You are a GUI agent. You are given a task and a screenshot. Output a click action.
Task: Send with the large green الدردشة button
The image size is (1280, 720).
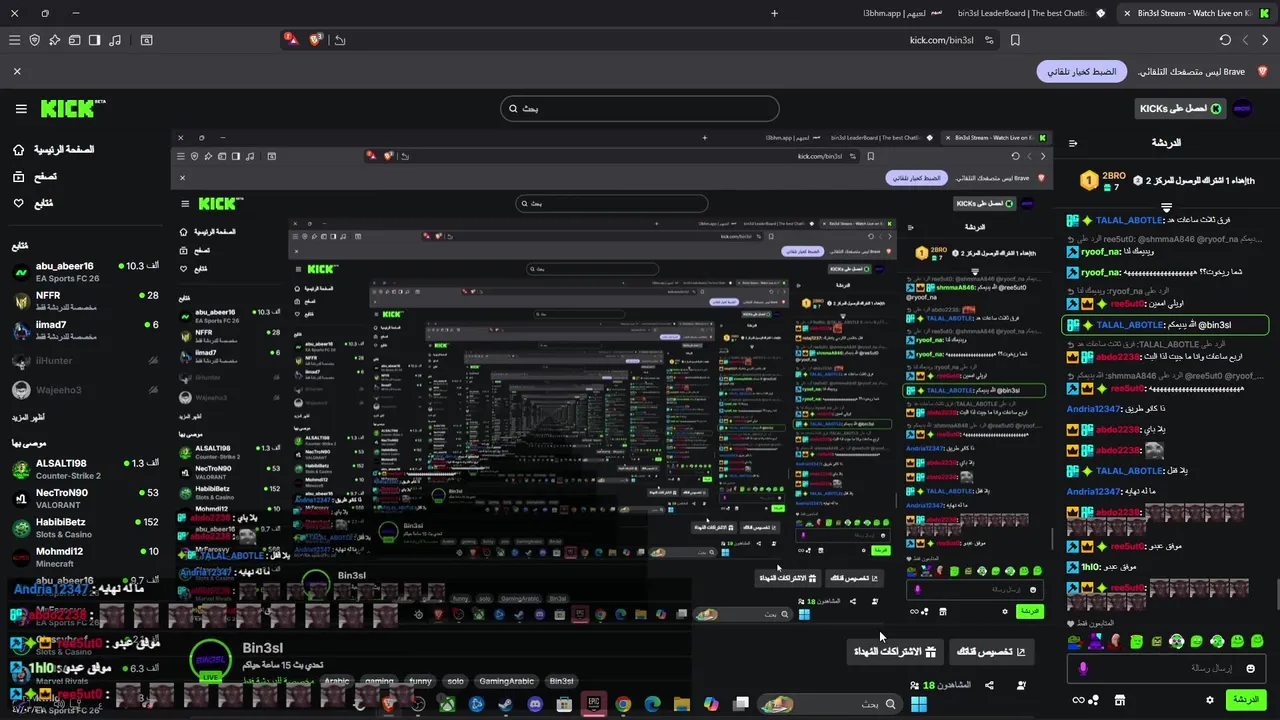pyautogui.click(x=1246, y=700)
